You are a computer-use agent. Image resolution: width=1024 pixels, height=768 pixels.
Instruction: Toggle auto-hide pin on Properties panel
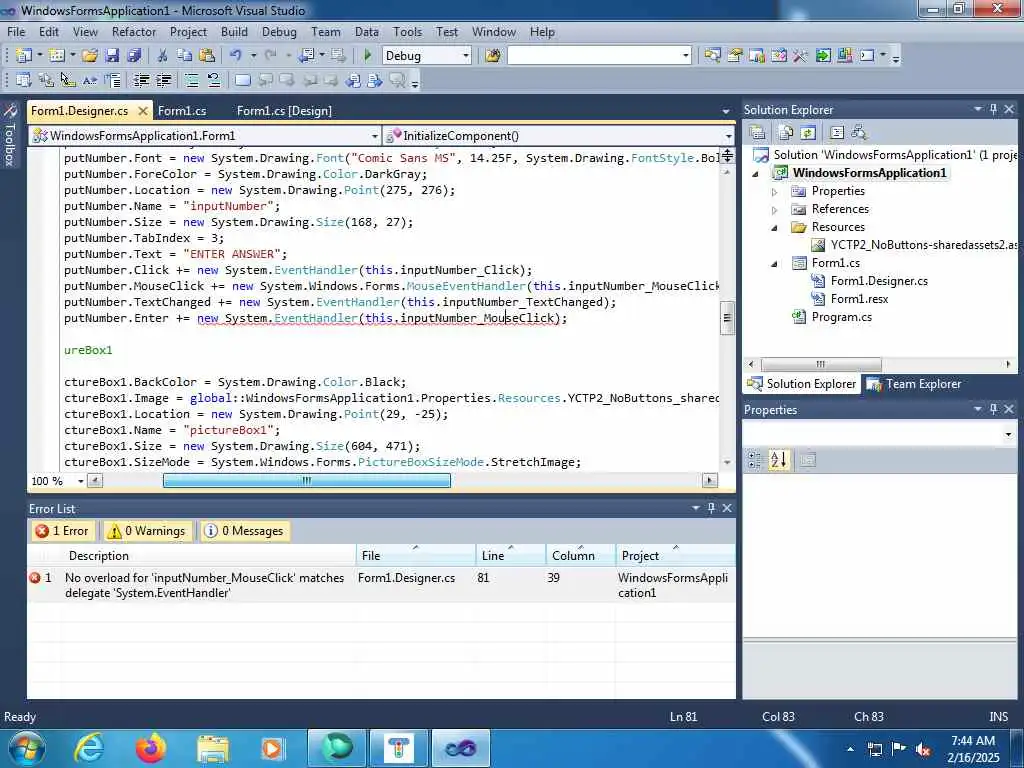tap(993, 409)
